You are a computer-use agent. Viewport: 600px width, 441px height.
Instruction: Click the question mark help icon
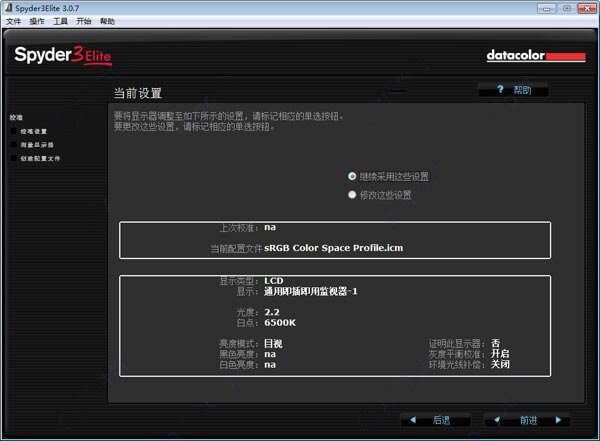(500, 89)
